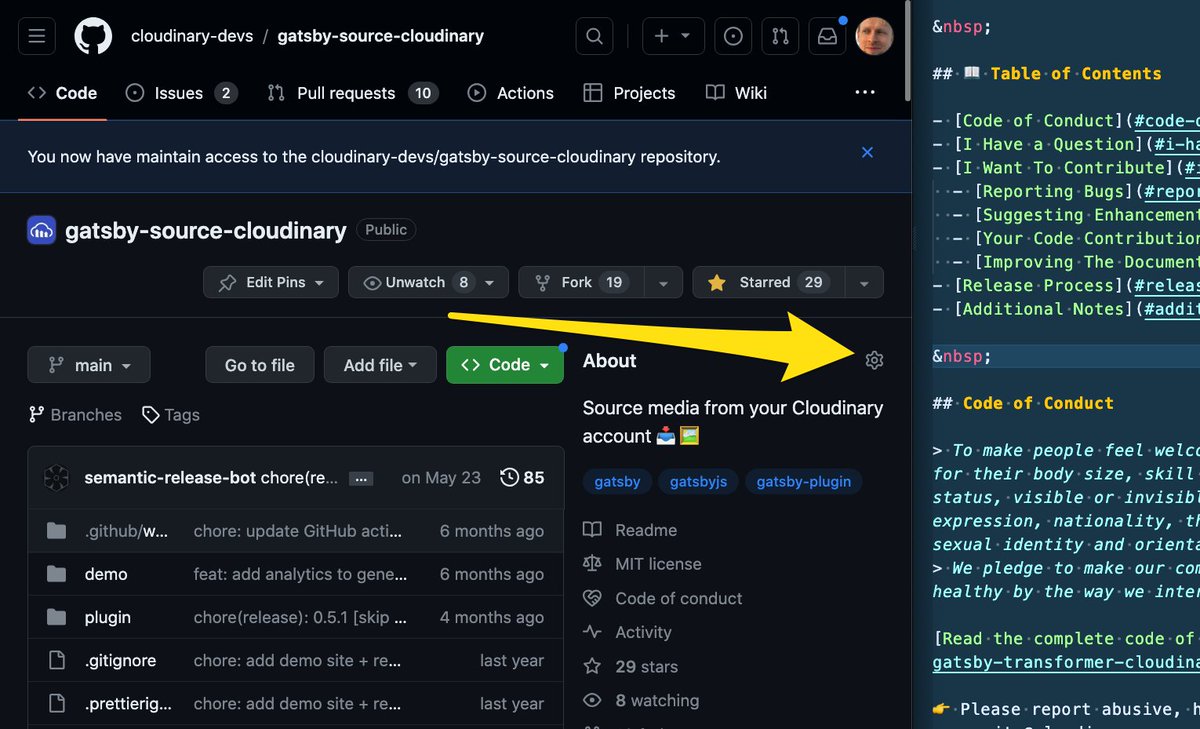Toggle the Starred button

[x=768, y=283]
